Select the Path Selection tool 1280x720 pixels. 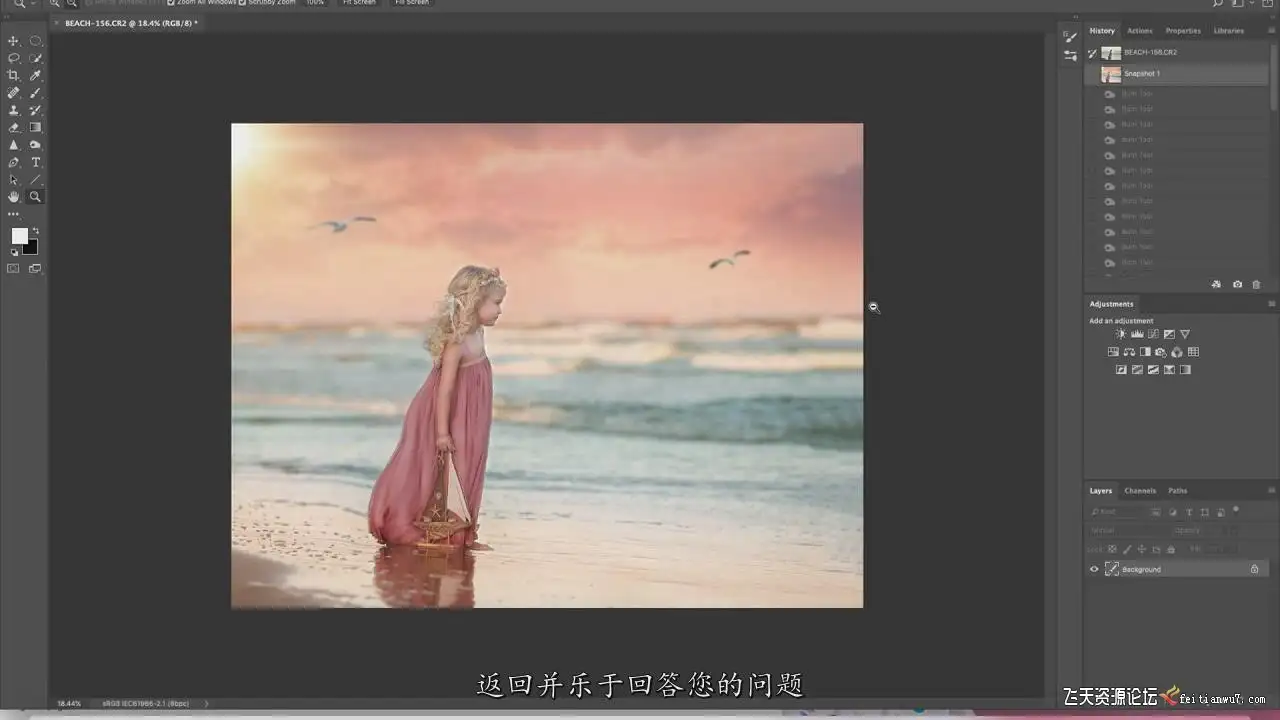tap(14, 180)
